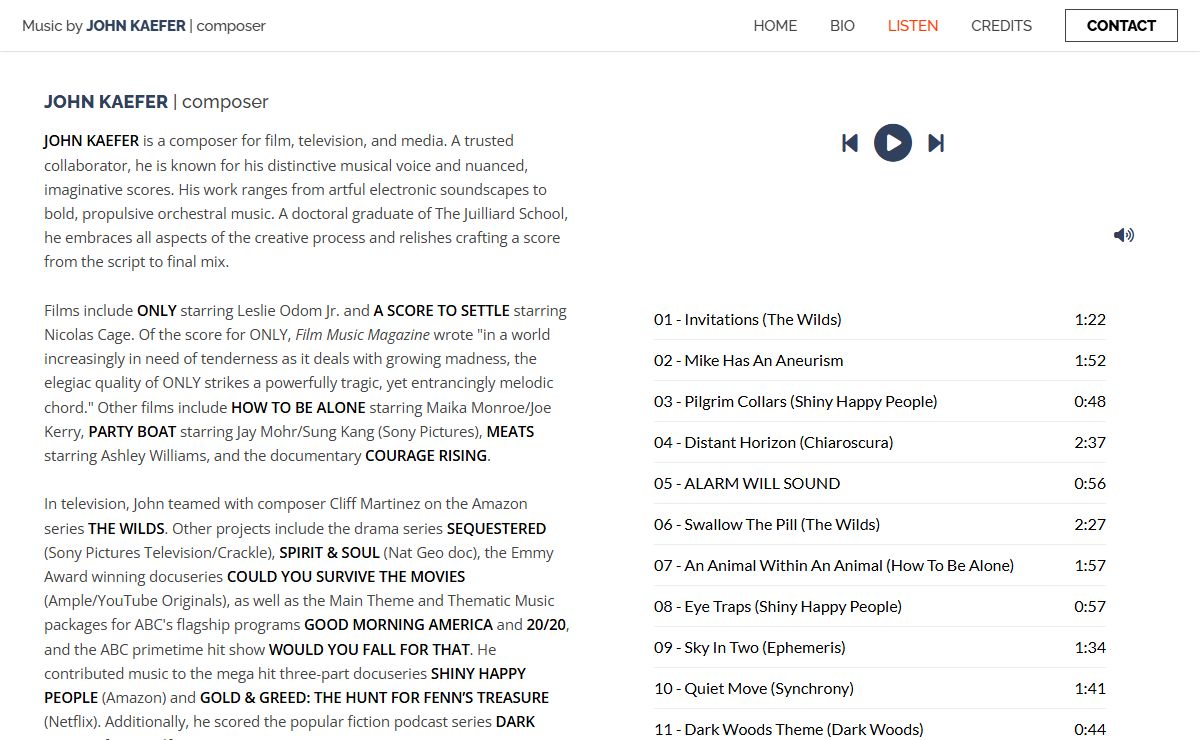Open the BIO page
The height and width of the screenshot is (740, 1200).
tap(842, 26)
